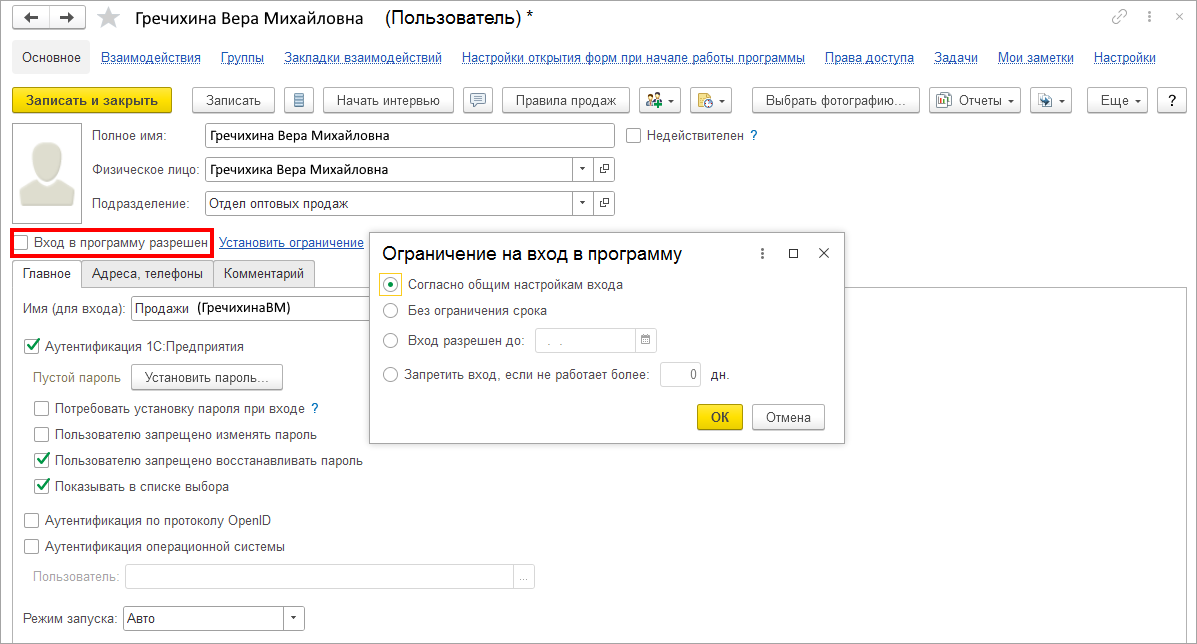1197x644 pixels.
Task: Open the Права доступа section
Action: pyautogui.click(x=869, y=58)
